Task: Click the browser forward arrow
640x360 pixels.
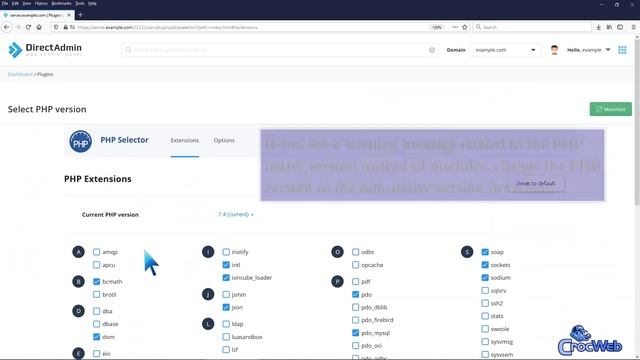Action: click(x=18, y=27)
